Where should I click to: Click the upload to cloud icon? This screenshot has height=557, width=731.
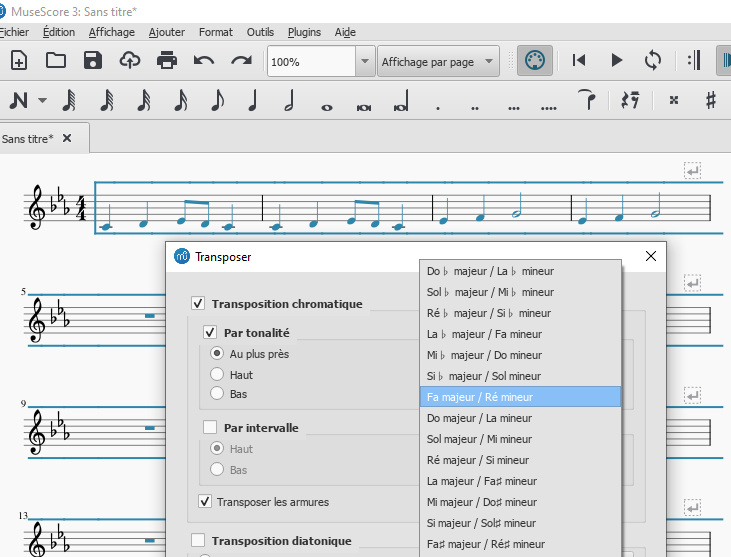(x=130, y=60)
